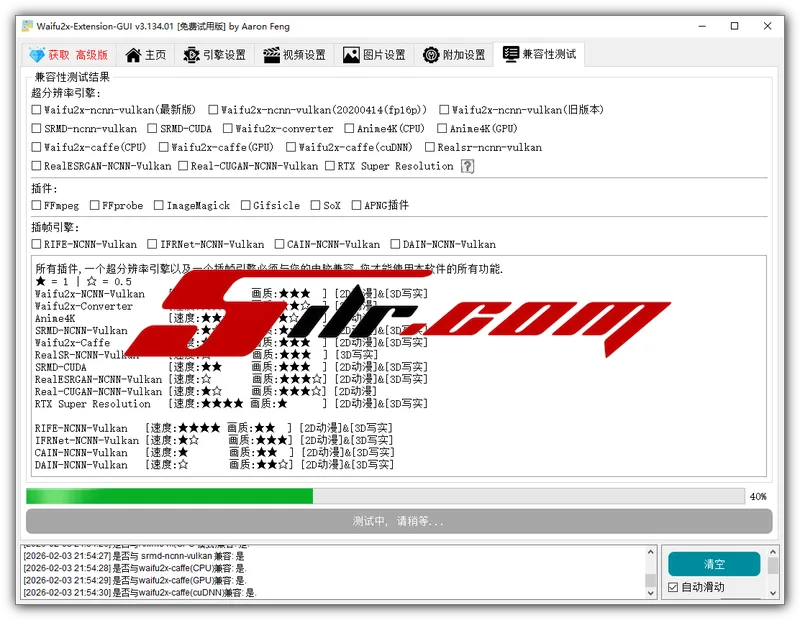The height and width of the screenshot is (620, 800).
Task: Tick the RIFE-NCNN-Vulkan checkbox
Action: tap(37, 244)
